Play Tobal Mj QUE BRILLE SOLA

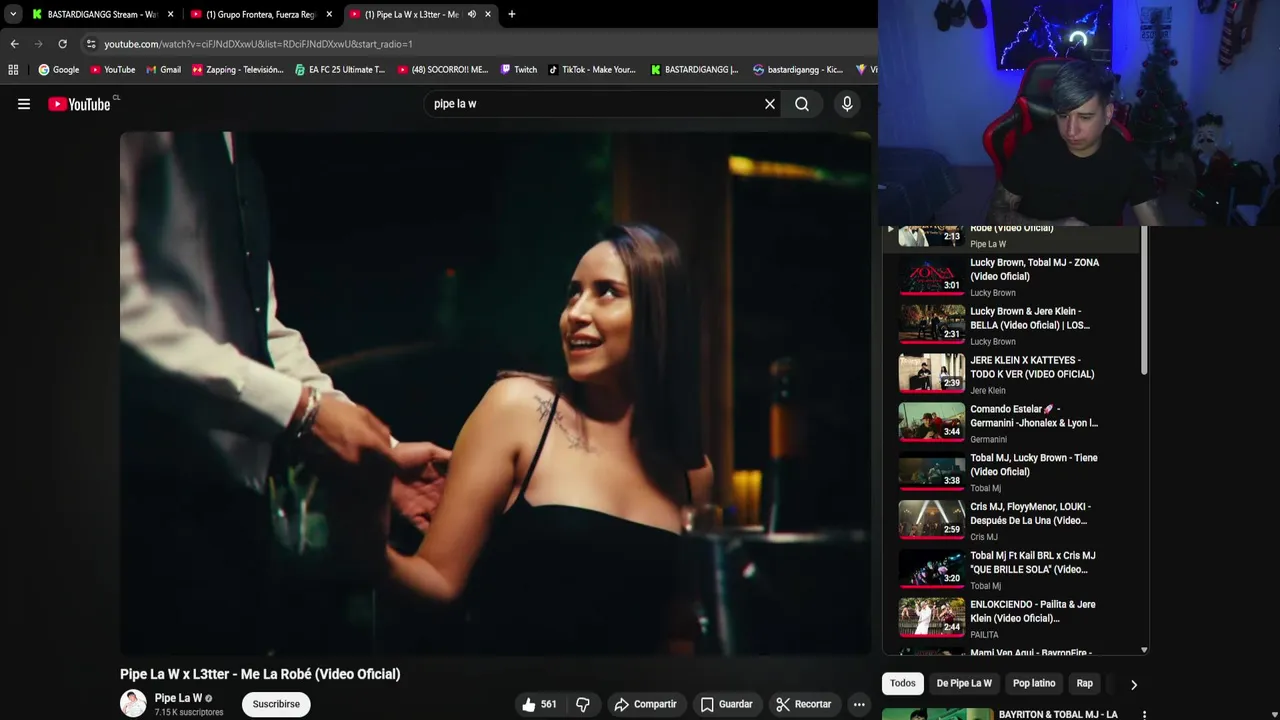point(1012,570)
